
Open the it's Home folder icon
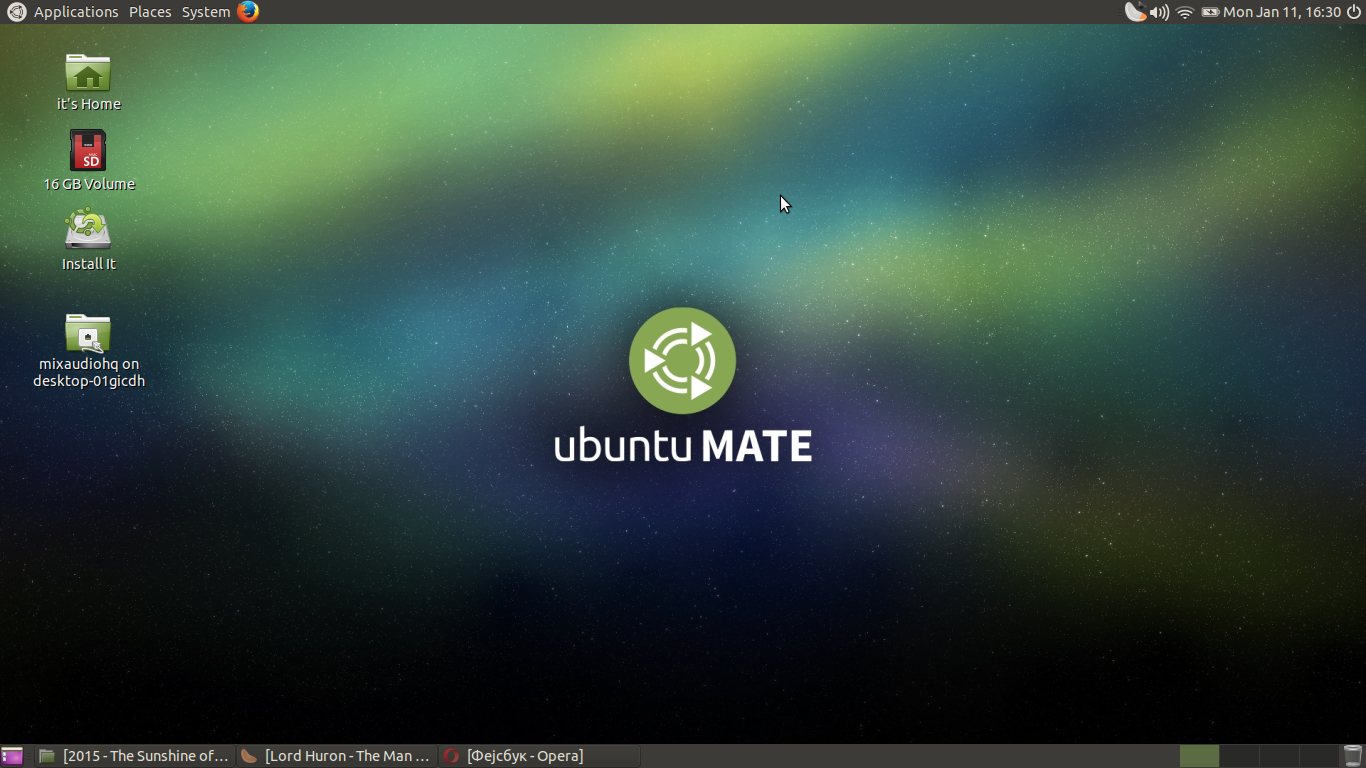tap(88, 73)
